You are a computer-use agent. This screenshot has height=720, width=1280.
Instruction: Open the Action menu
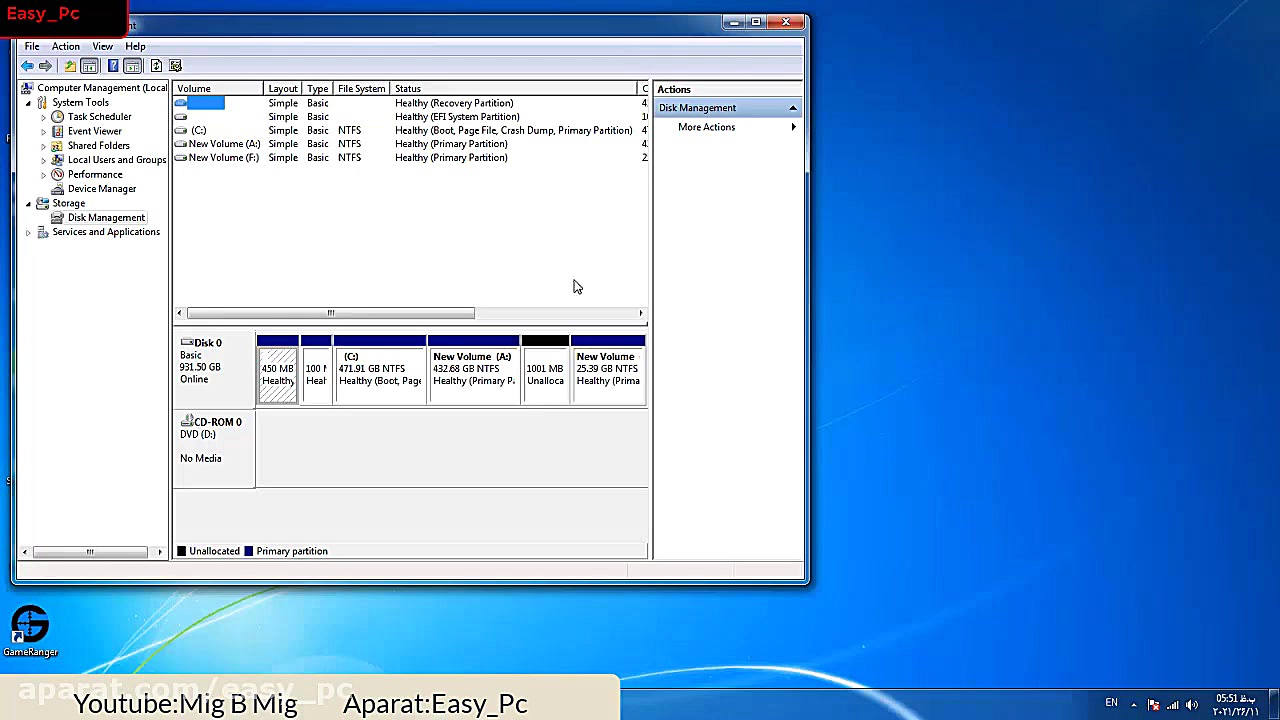(65, 46)
